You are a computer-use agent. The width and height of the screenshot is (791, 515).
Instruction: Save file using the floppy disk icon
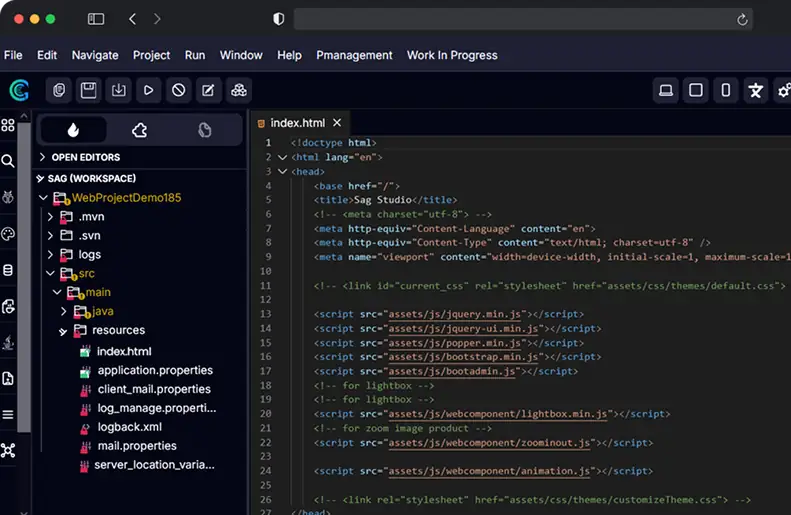pyautogui.click(x=88, y=90)
